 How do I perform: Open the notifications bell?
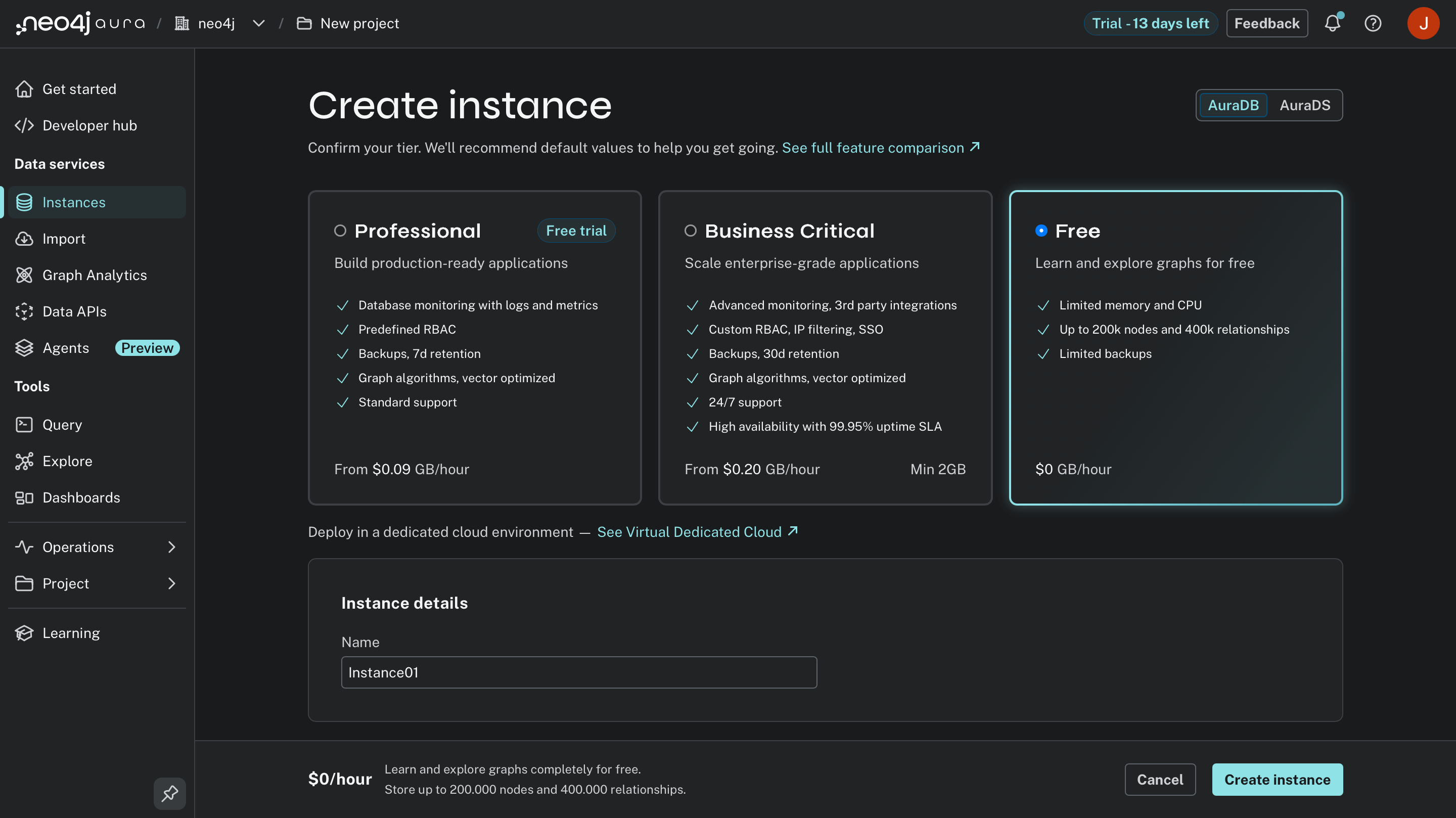(1333, 23)
